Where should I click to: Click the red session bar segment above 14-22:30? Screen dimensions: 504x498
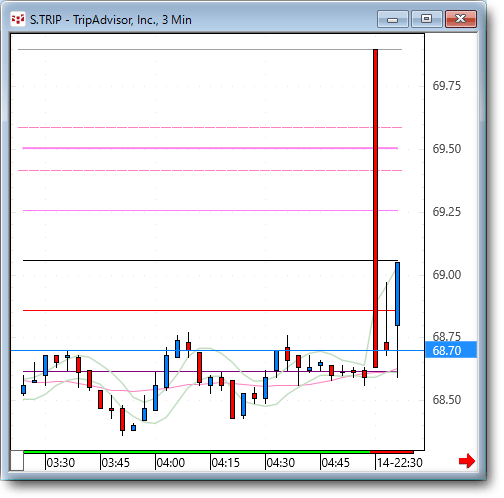pos(392,452)
